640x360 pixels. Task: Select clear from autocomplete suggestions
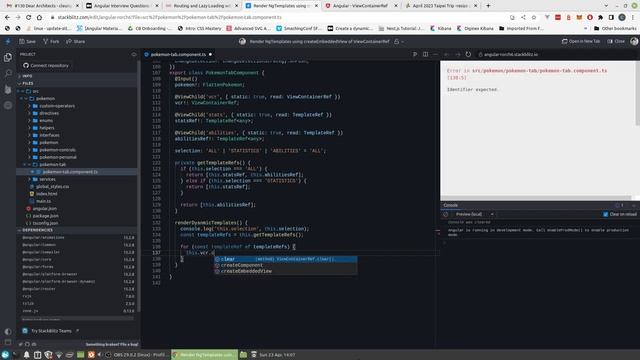[286, 259]
